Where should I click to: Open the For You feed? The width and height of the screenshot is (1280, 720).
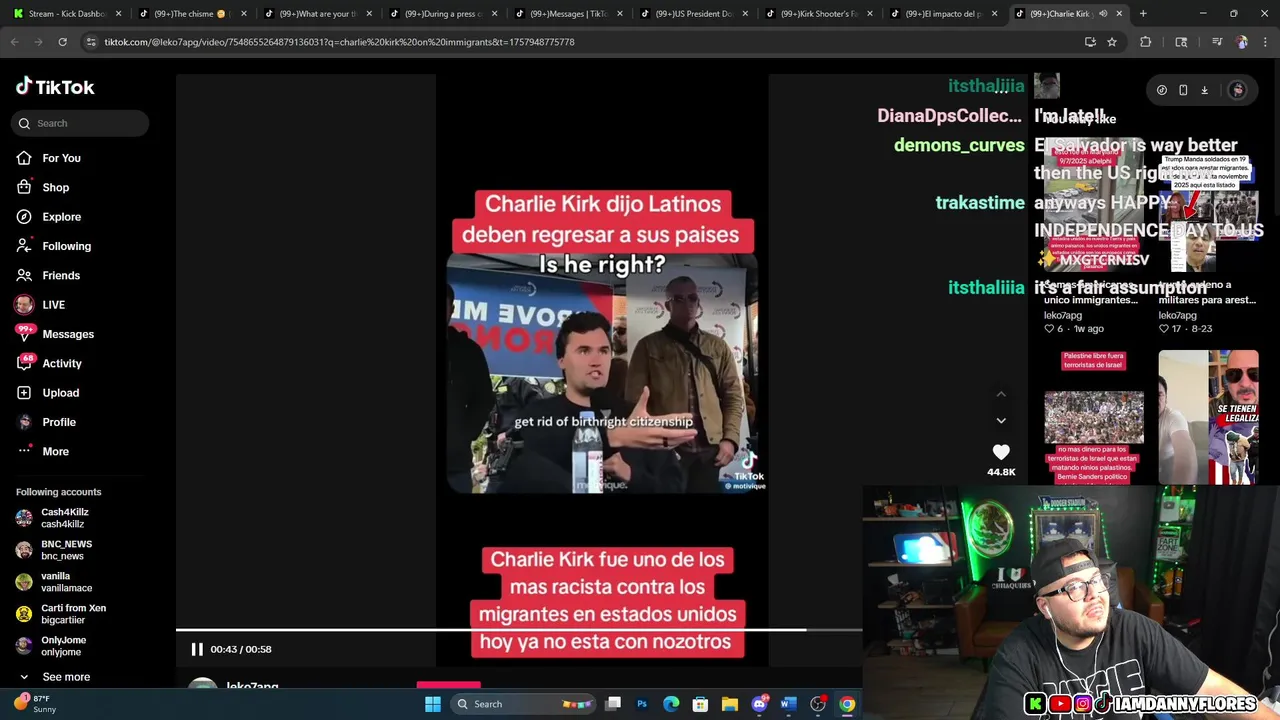click(61, 158)
